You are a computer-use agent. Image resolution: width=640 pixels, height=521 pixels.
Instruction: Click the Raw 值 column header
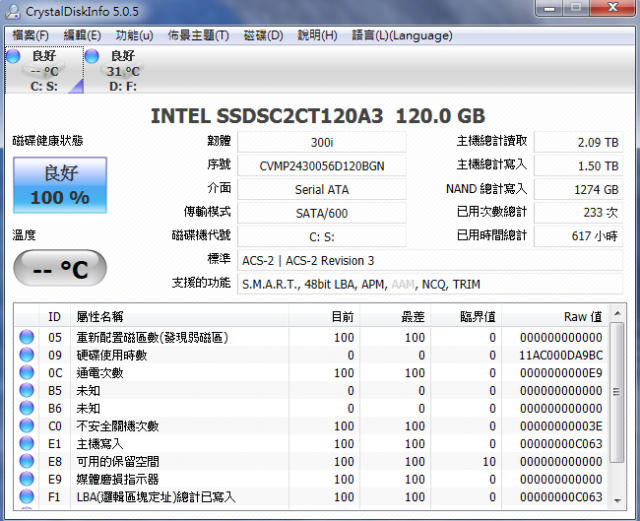pyautogui.click(x=555, y=316)
